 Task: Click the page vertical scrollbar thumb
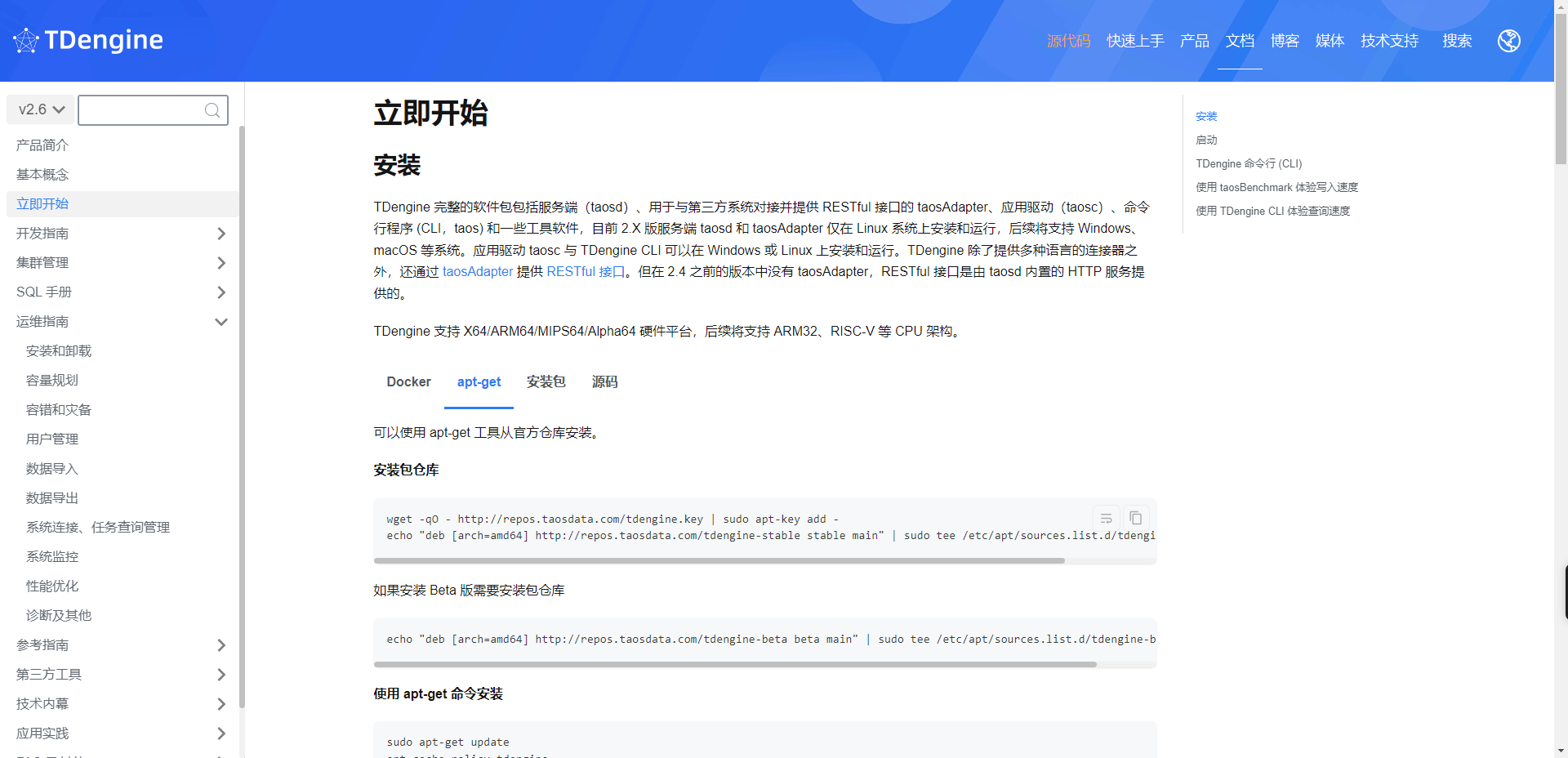click(1561, 88)
